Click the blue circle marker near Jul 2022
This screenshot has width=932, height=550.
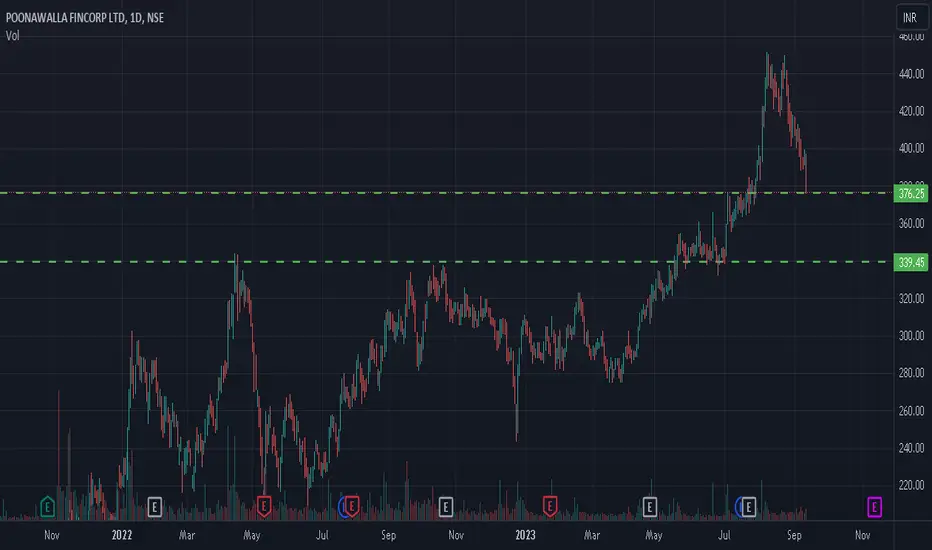click(342, 507)
